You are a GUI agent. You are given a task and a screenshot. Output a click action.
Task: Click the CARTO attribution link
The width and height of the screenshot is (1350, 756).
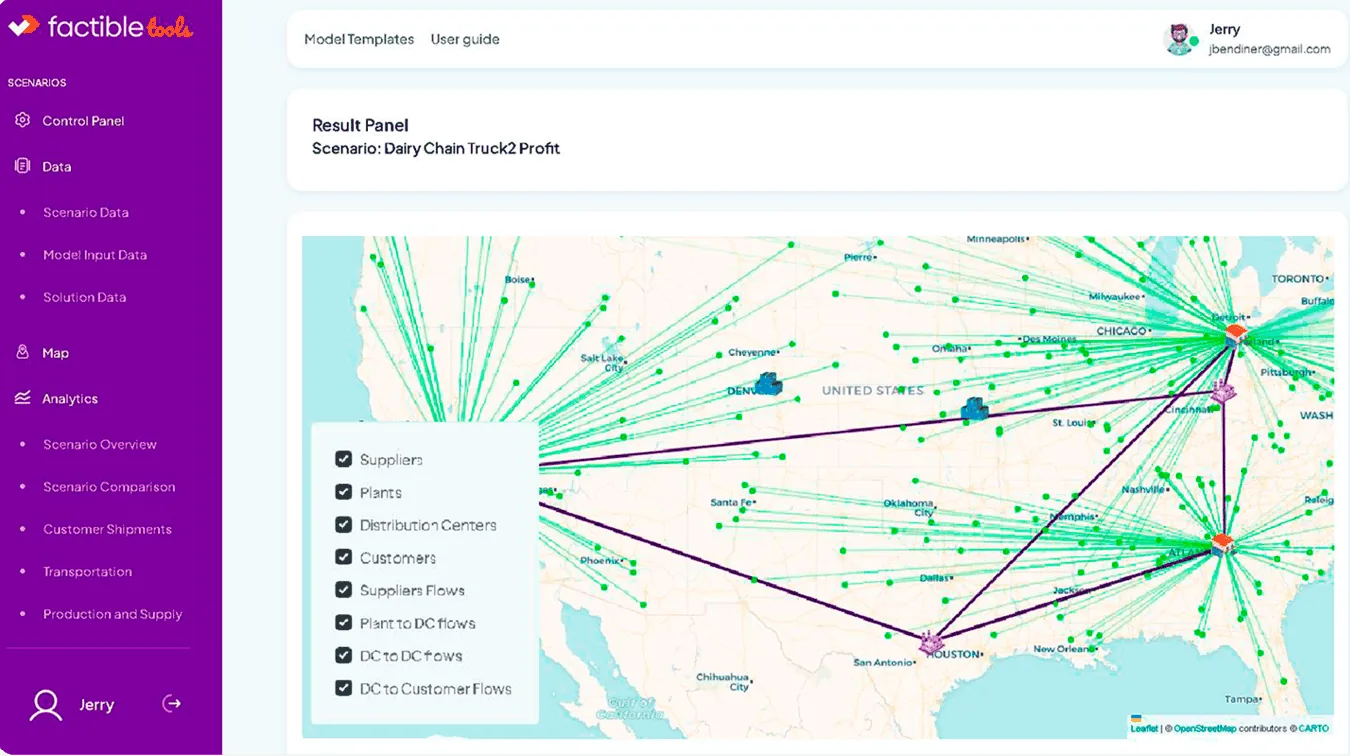pyautogui.click(x=1314, y=728)
